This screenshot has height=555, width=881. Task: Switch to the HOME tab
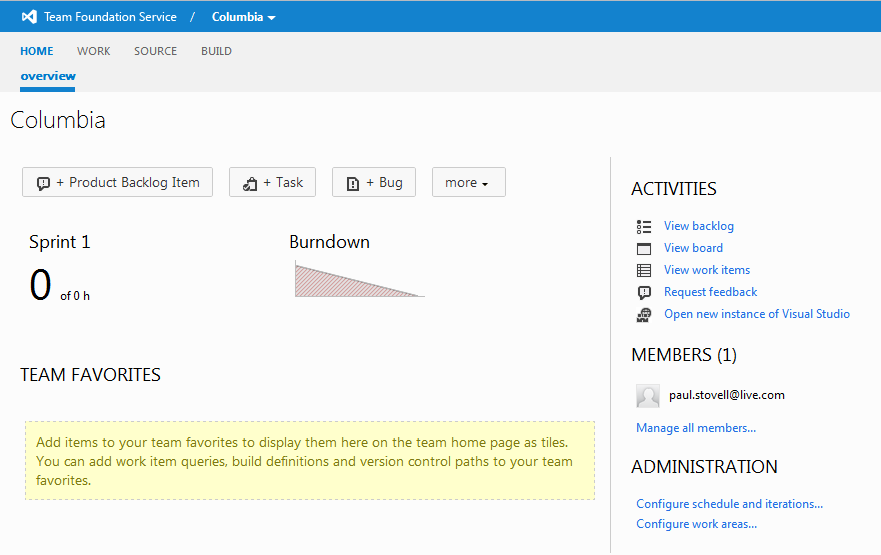37,51
